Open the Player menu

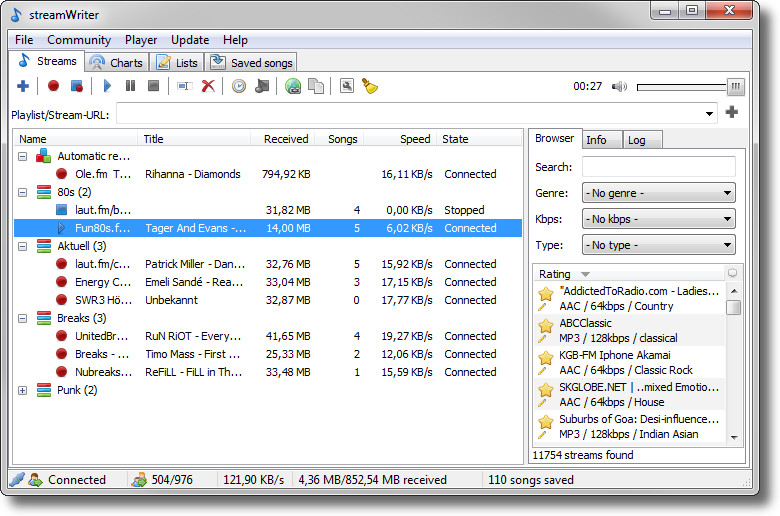141,40
